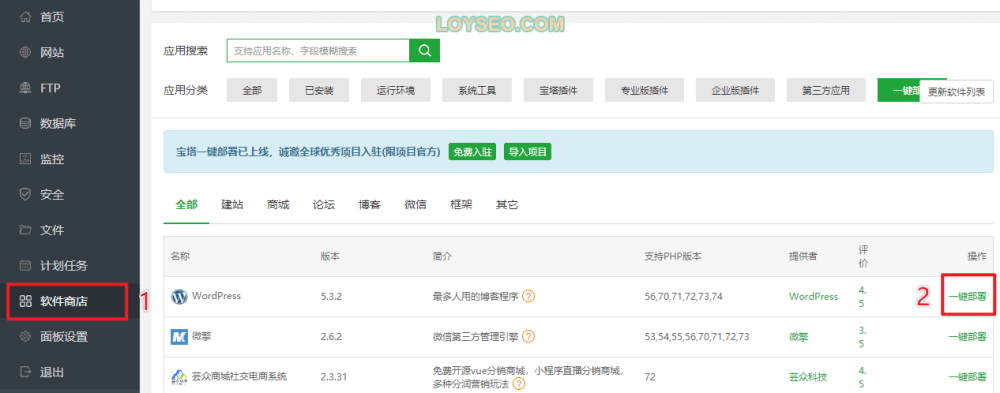Image resolution: width=1000 pixels, height=393 pixels.
Task: Click the home icon in the sidebar
Action: 26,17
